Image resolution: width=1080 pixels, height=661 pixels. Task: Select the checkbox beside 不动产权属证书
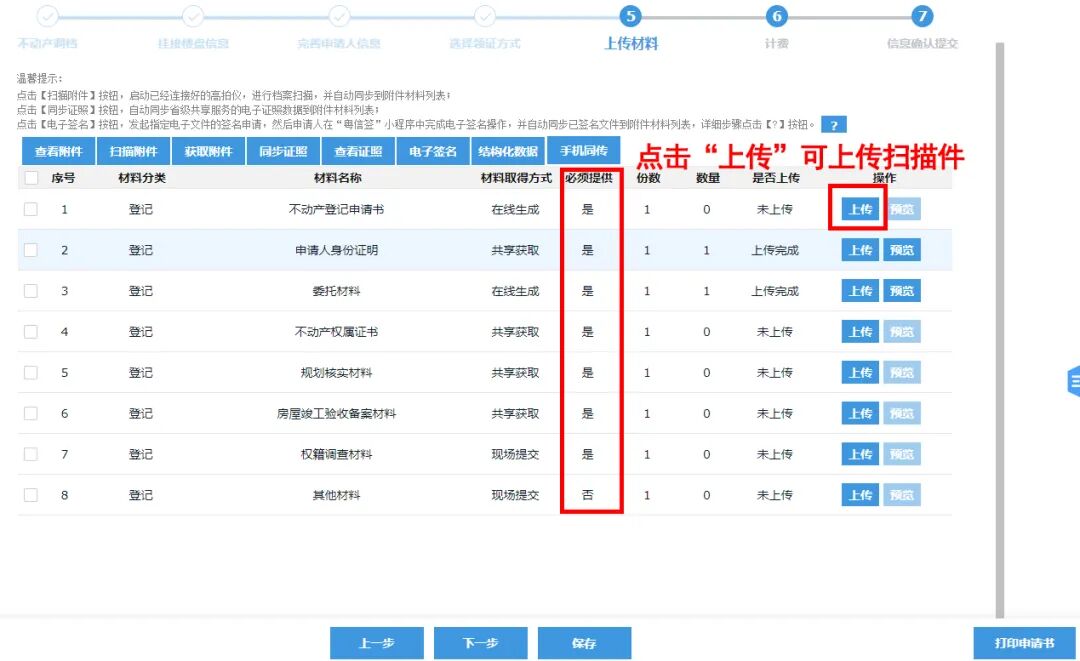[30, 331]
